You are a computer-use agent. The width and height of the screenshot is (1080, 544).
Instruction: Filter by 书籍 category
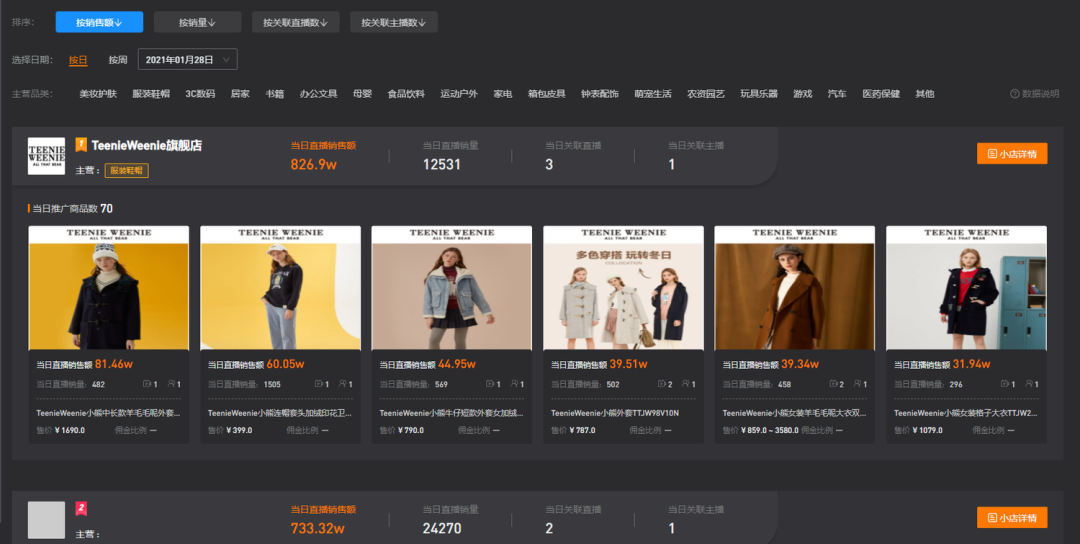(275, 94)
